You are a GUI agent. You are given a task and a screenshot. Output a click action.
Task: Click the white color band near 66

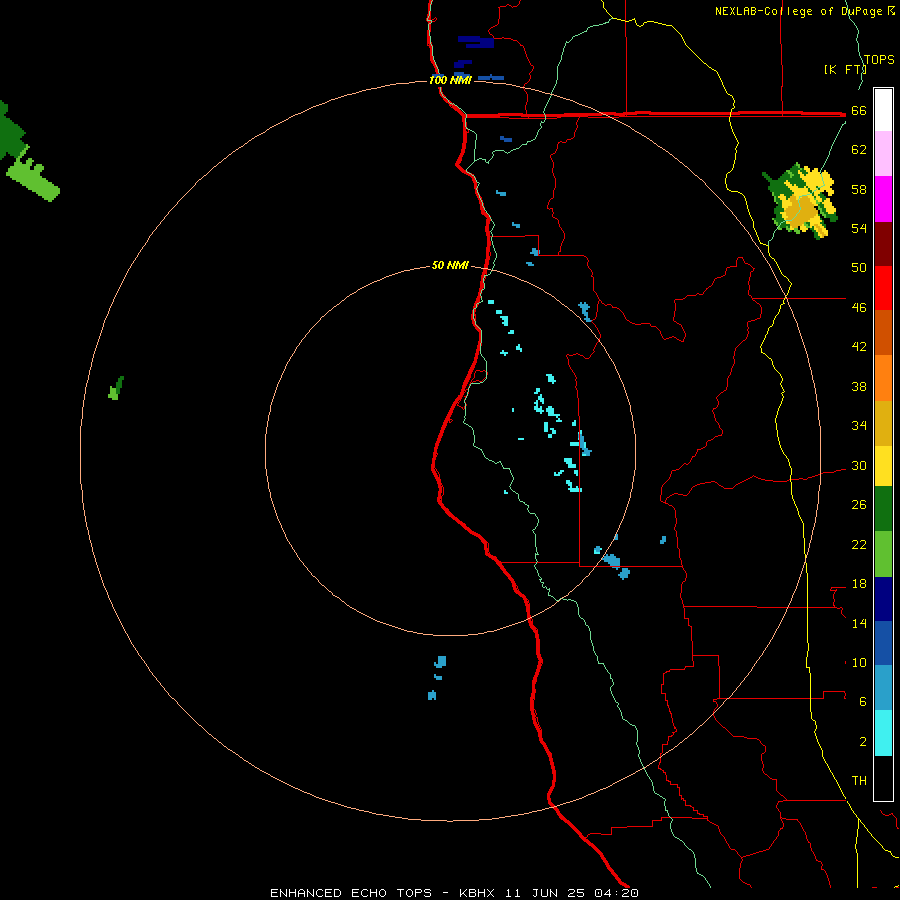click(x=883, y=110)
